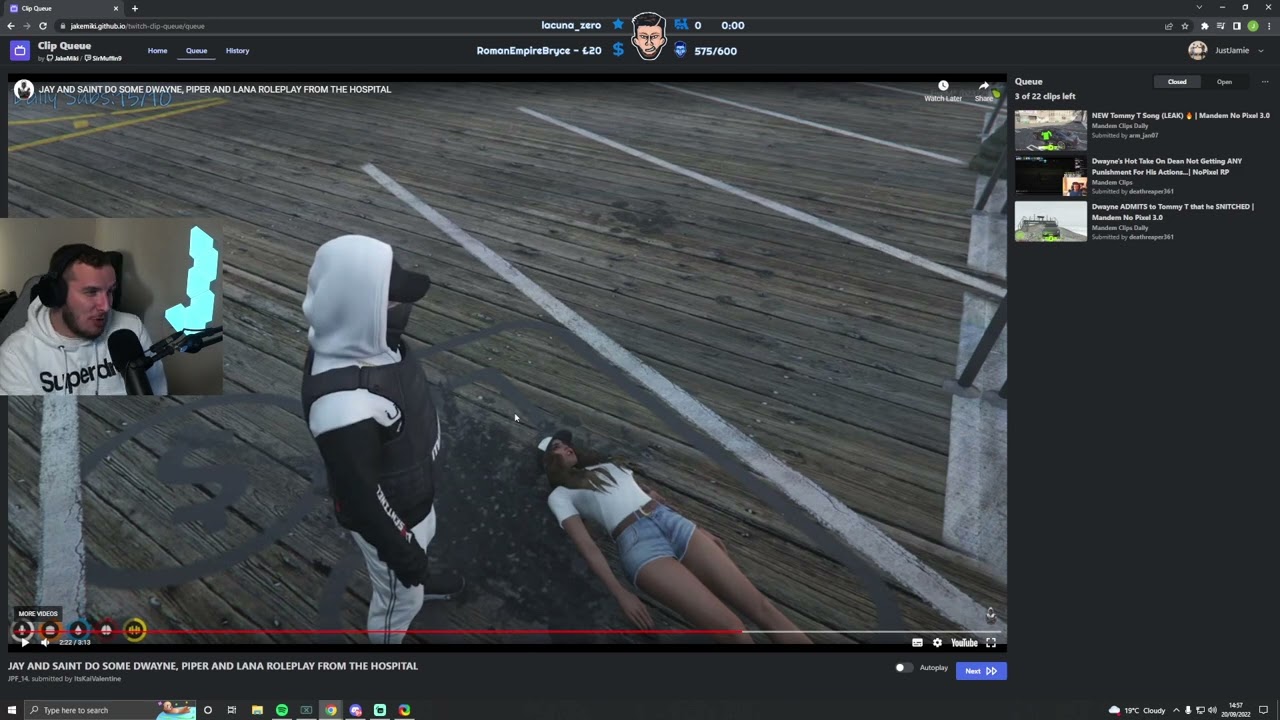Click the taskbar search box
The image size is (1280, 720).
[x=110, y=710]
